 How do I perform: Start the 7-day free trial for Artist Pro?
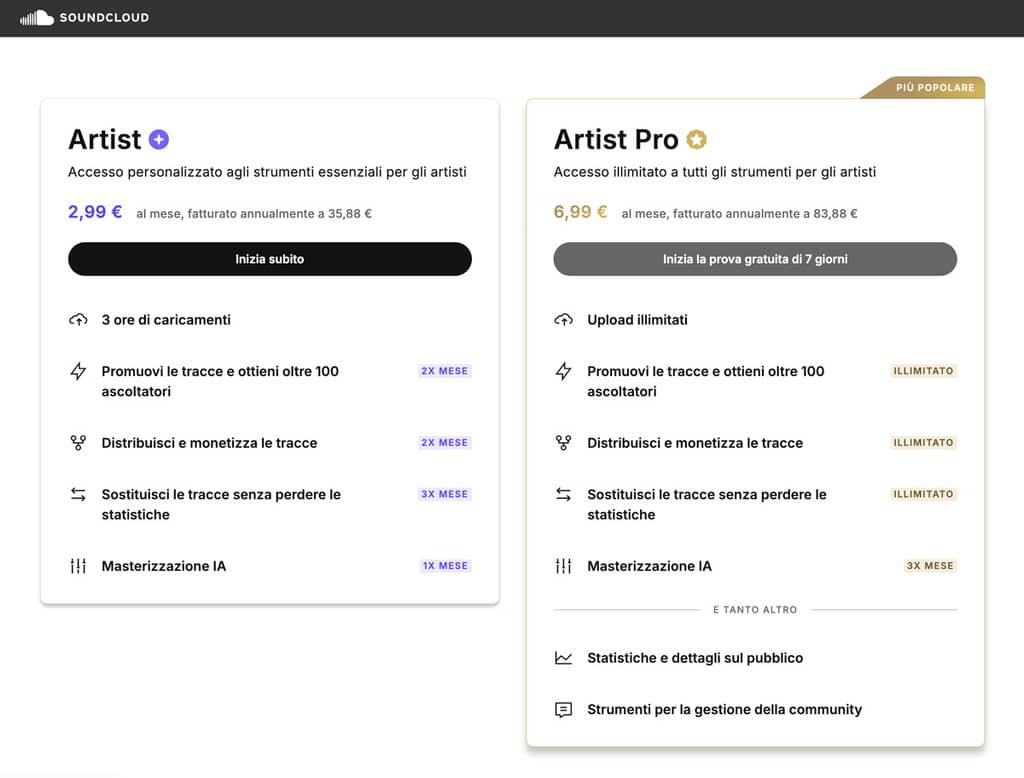click(x=755, y=259)
